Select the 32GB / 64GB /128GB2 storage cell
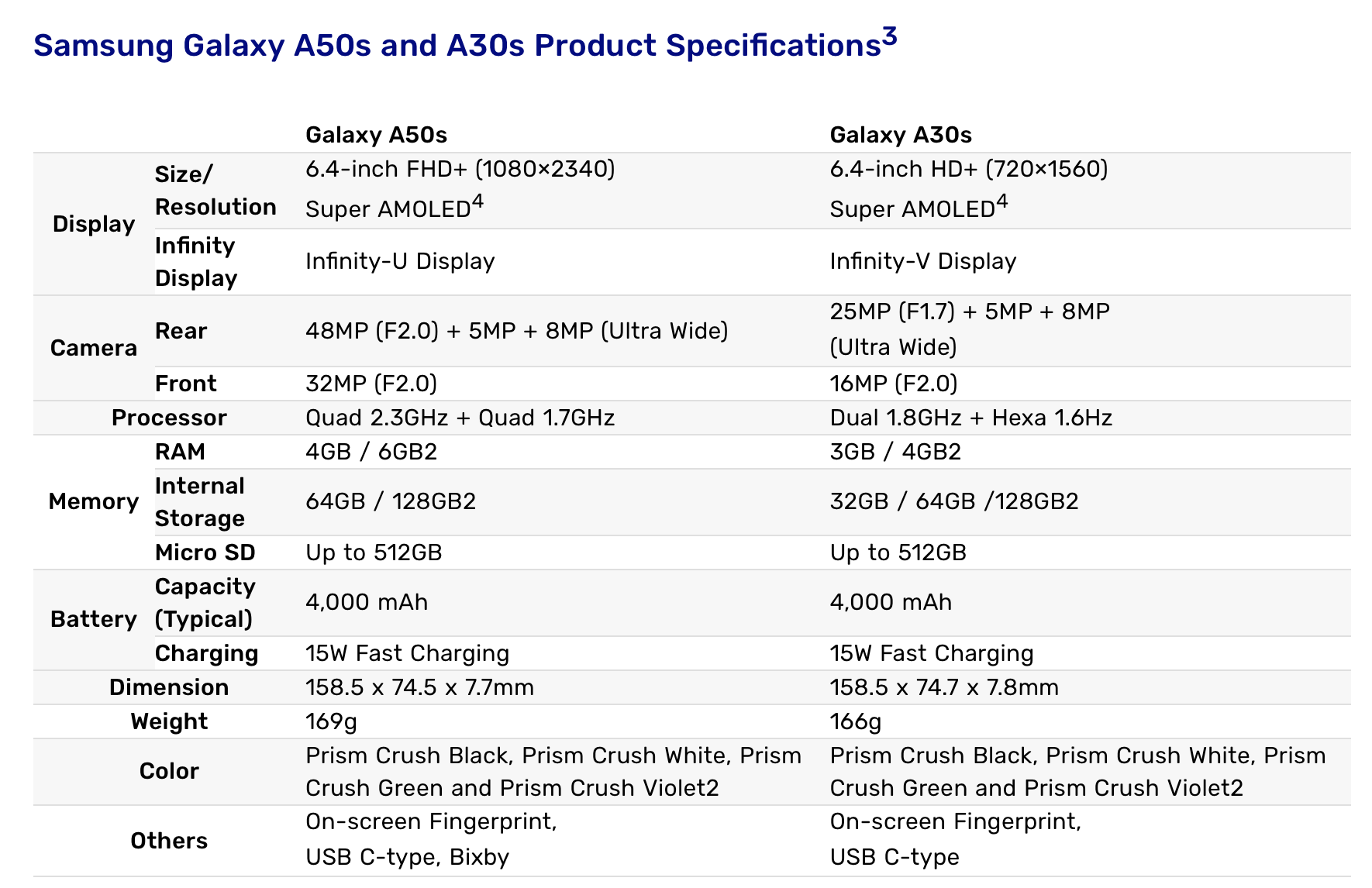The height and width of the screenshot is (888, 1372). (x=954, y=501)
